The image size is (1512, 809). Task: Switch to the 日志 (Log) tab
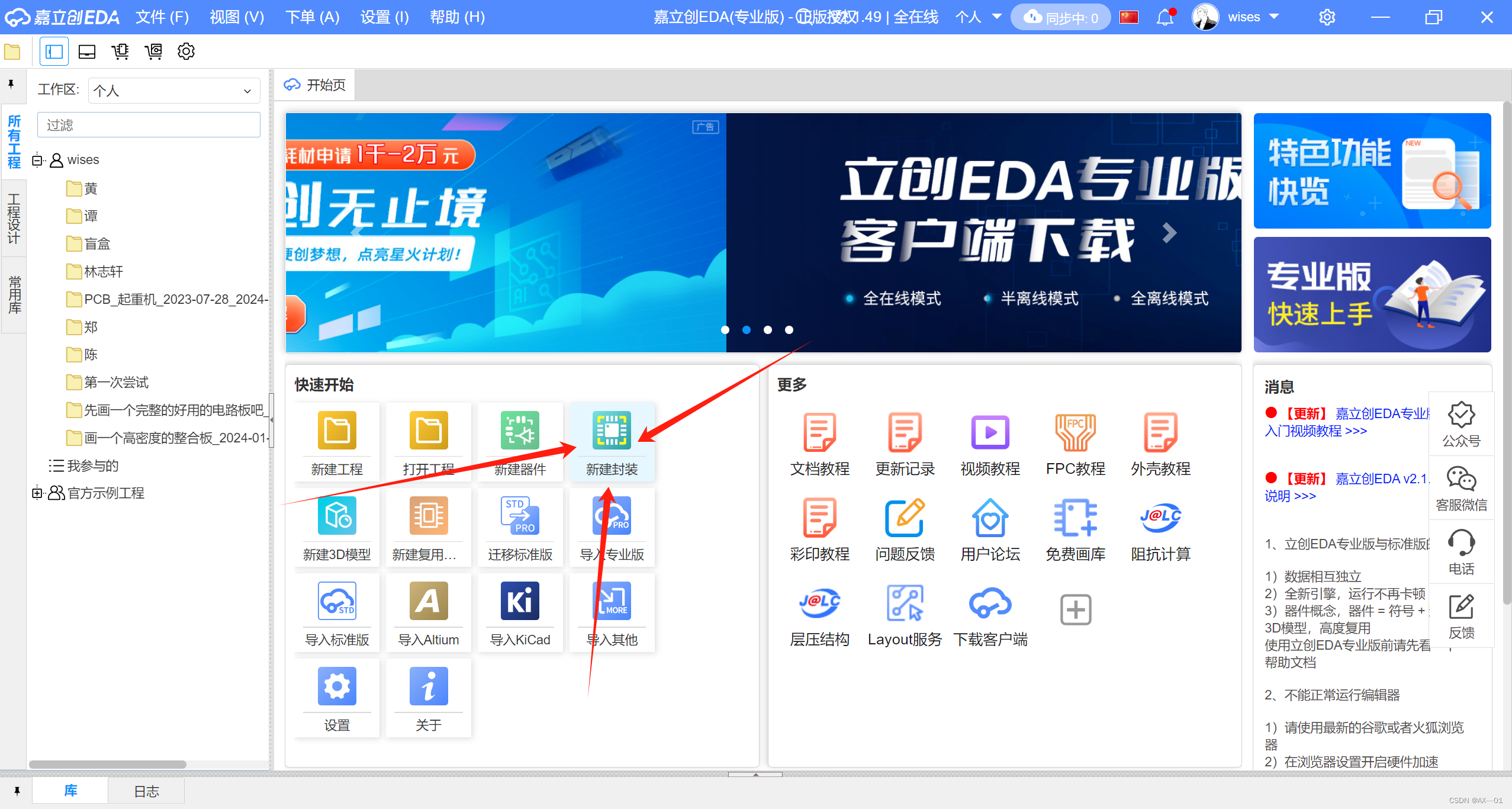point(146,791)
